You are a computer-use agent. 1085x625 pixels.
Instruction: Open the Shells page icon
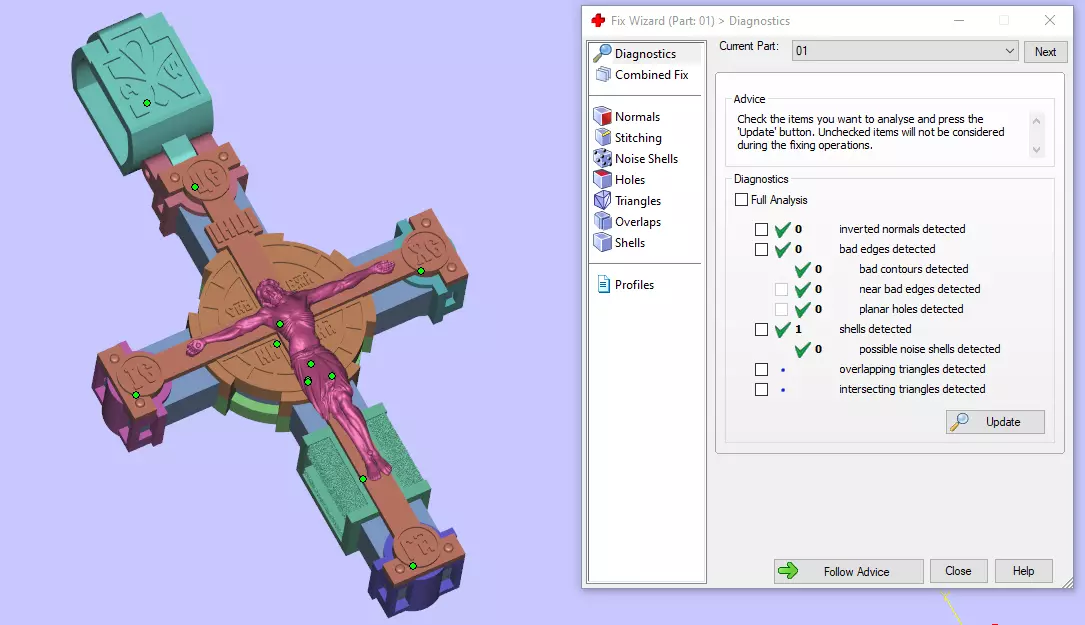[603, 242]
